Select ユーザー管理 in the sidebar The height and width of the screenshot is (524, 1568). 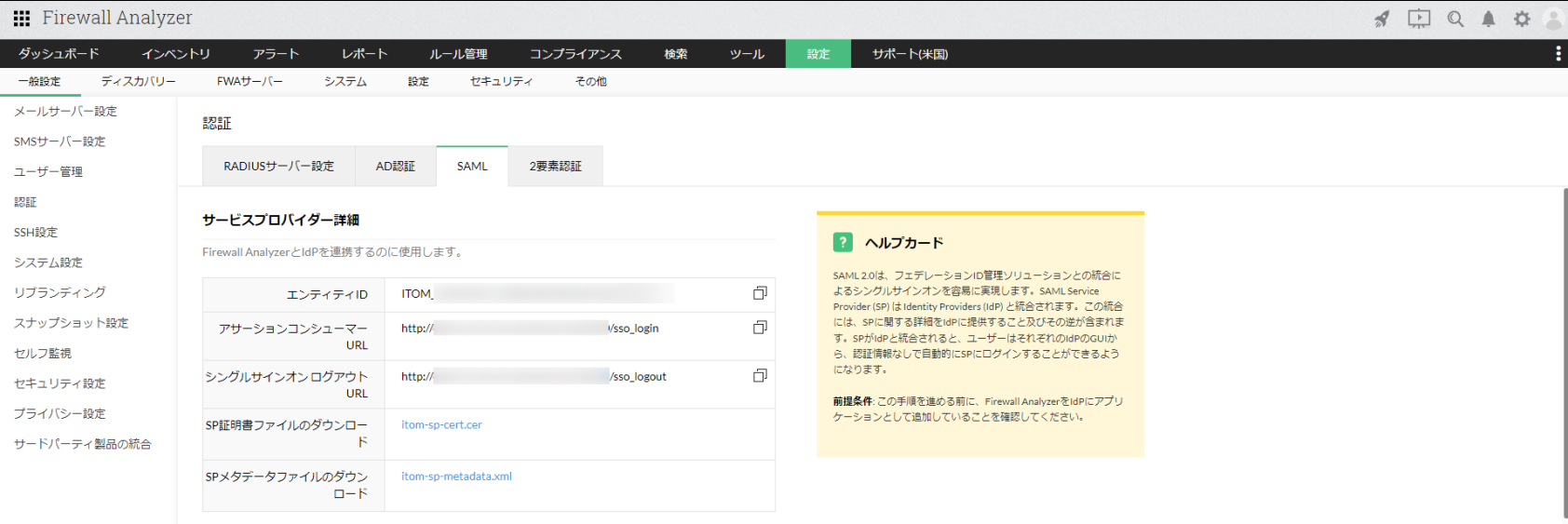click(x=48, y=172)
